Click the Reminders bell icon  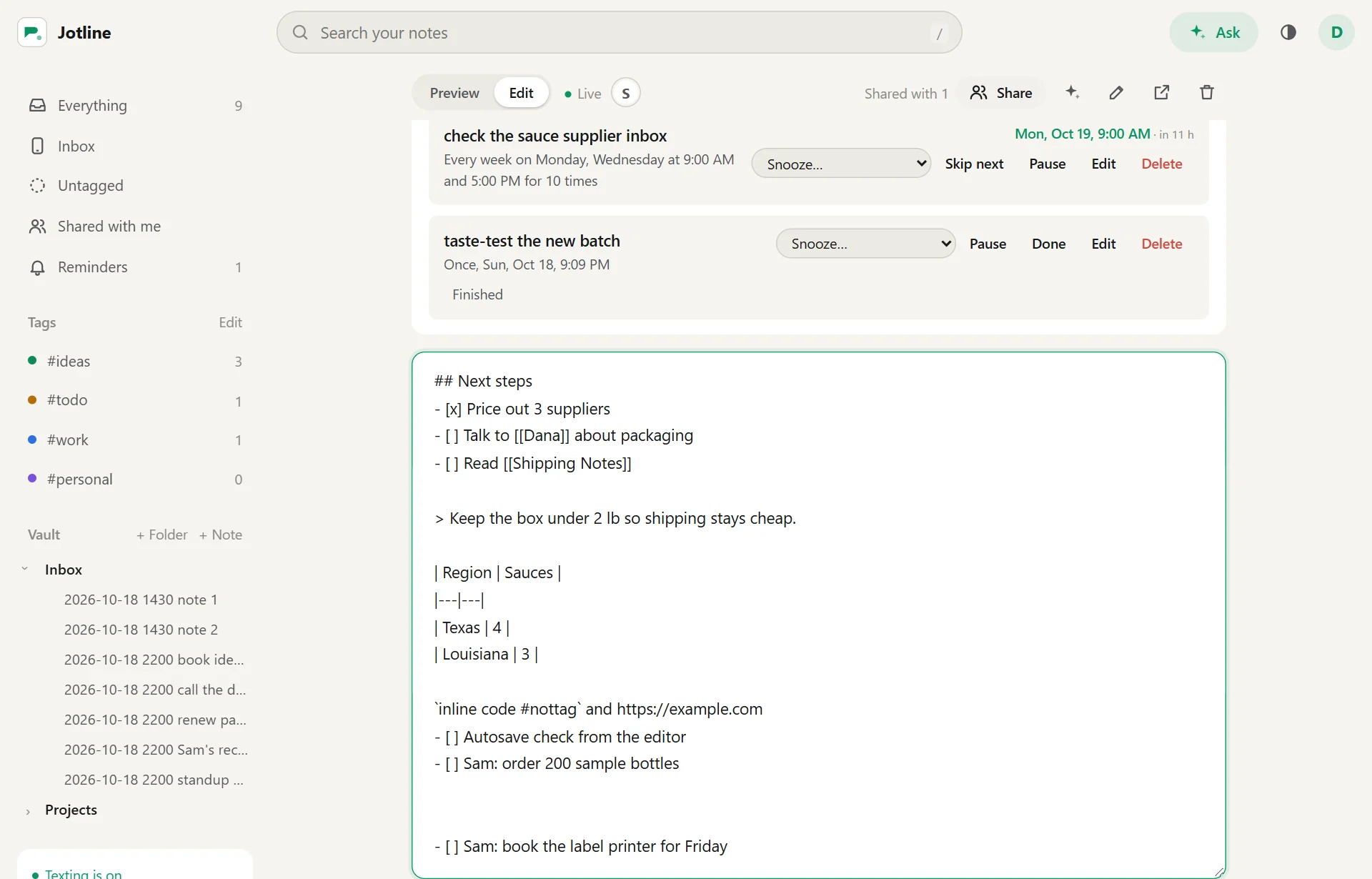coord(37,267)
